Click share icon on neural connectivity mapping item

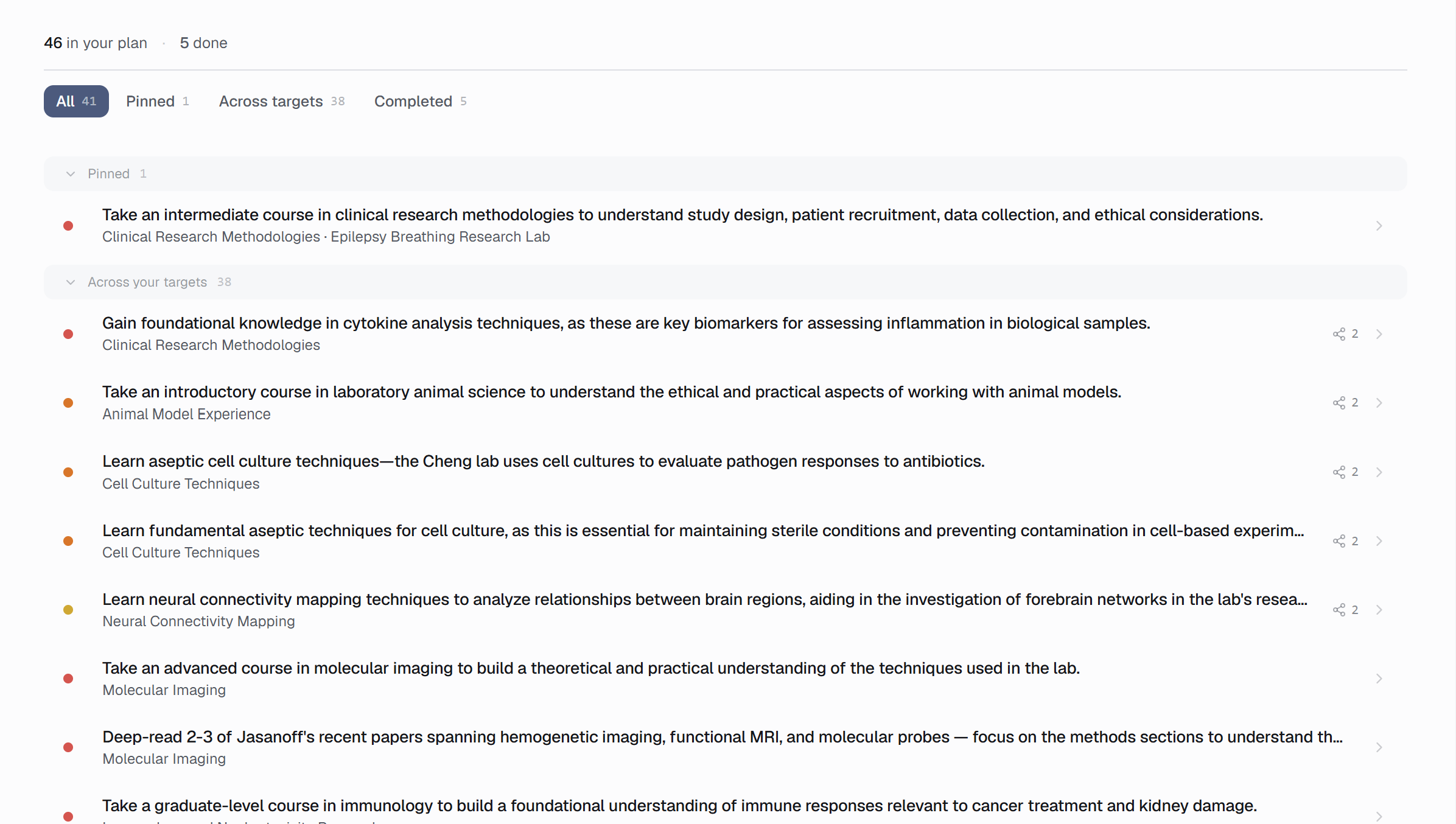(x=1339, y=610)
